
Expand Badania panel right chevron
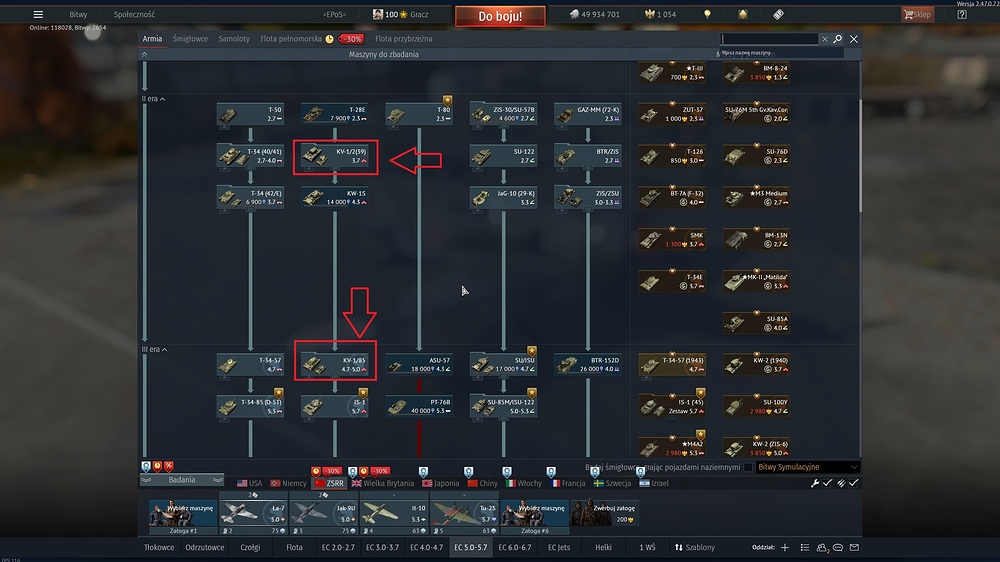(x=218, y=480)
